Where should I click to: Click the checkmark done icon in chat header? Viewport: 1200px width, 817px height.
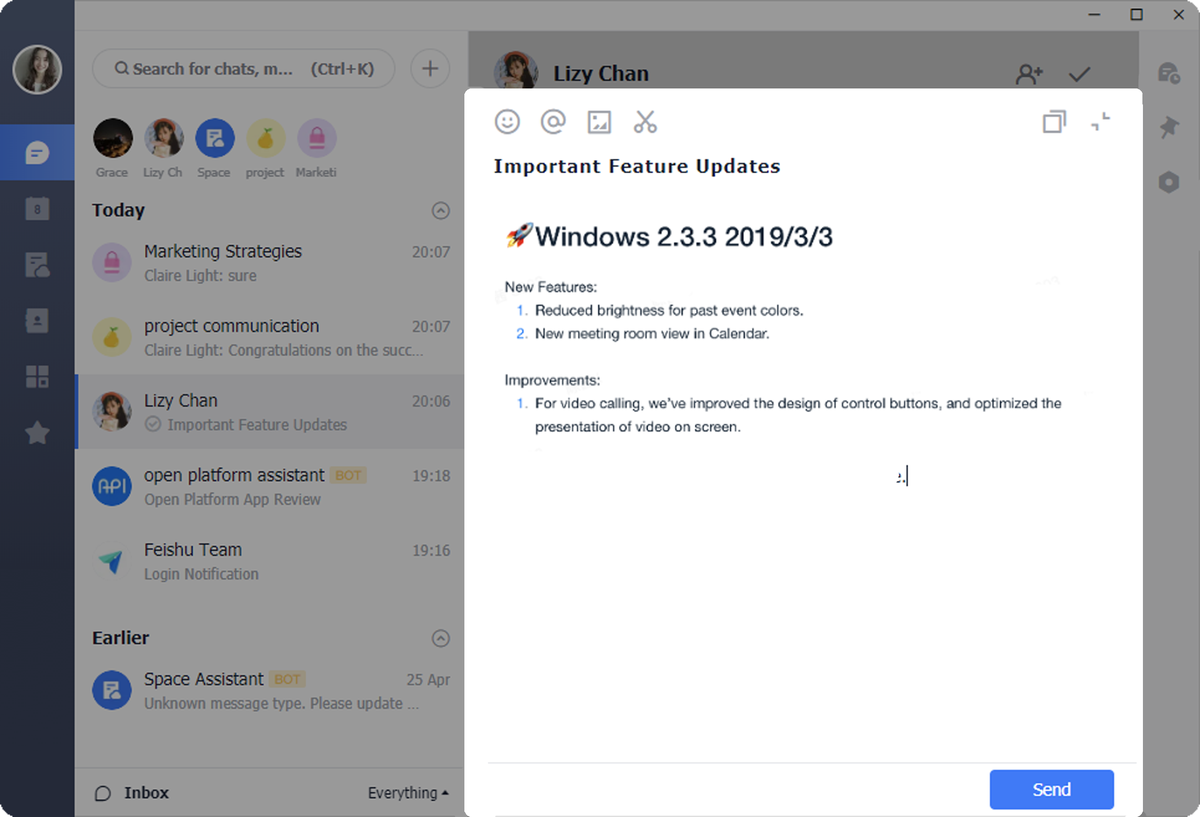pos(1079,74)
